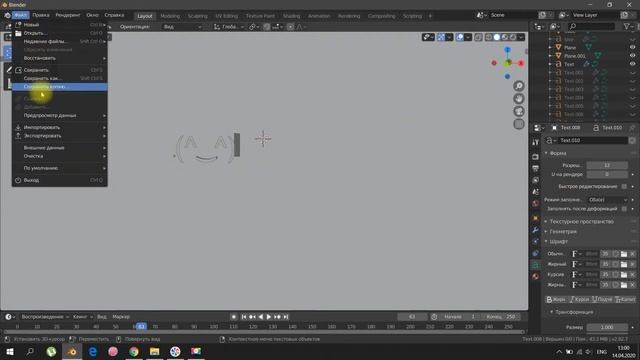Image resolution: width=640 pixels, height=360 pixels.
Task: Switch to the Modeling workspace tab
Action: 170,16
